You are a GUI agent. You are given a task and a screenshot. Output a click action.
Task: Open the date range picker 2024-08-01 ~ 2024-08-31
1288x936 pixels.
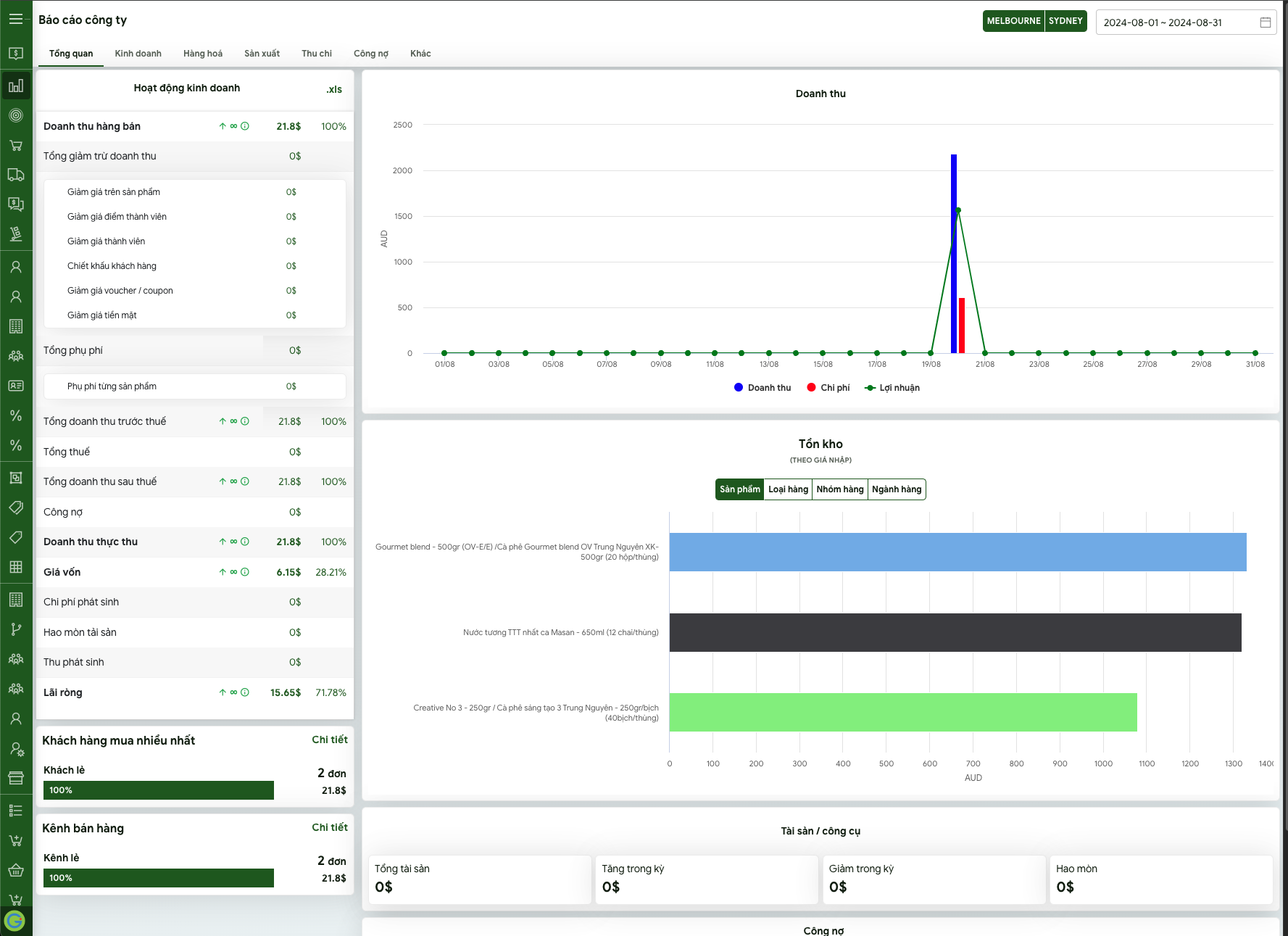(x=1186, y=22)
